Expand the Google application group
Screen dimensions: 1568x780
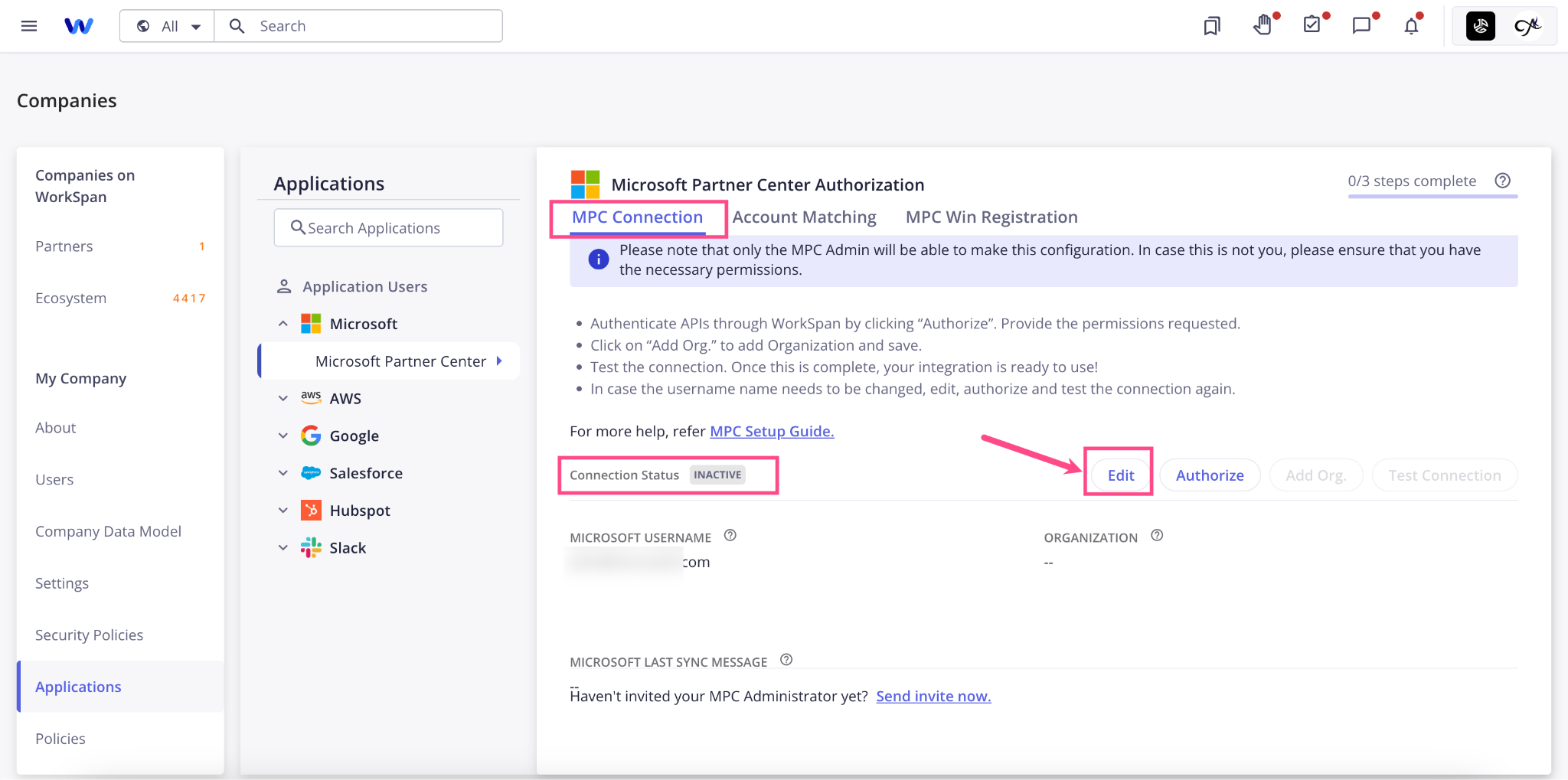click(283, 436)
